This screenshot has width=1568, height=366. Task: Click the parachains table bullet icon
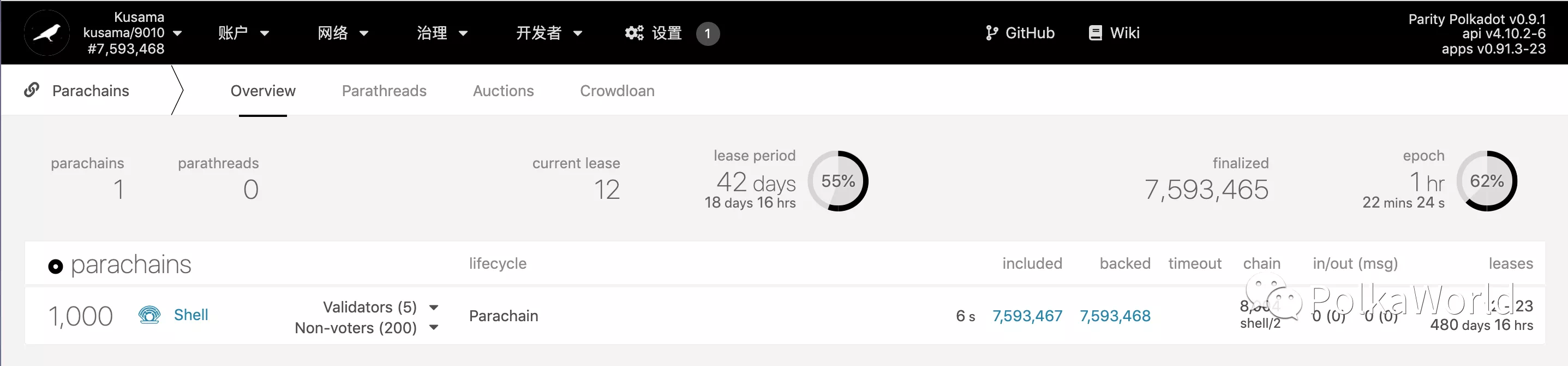pyautogui.click(x=56, y=266)
